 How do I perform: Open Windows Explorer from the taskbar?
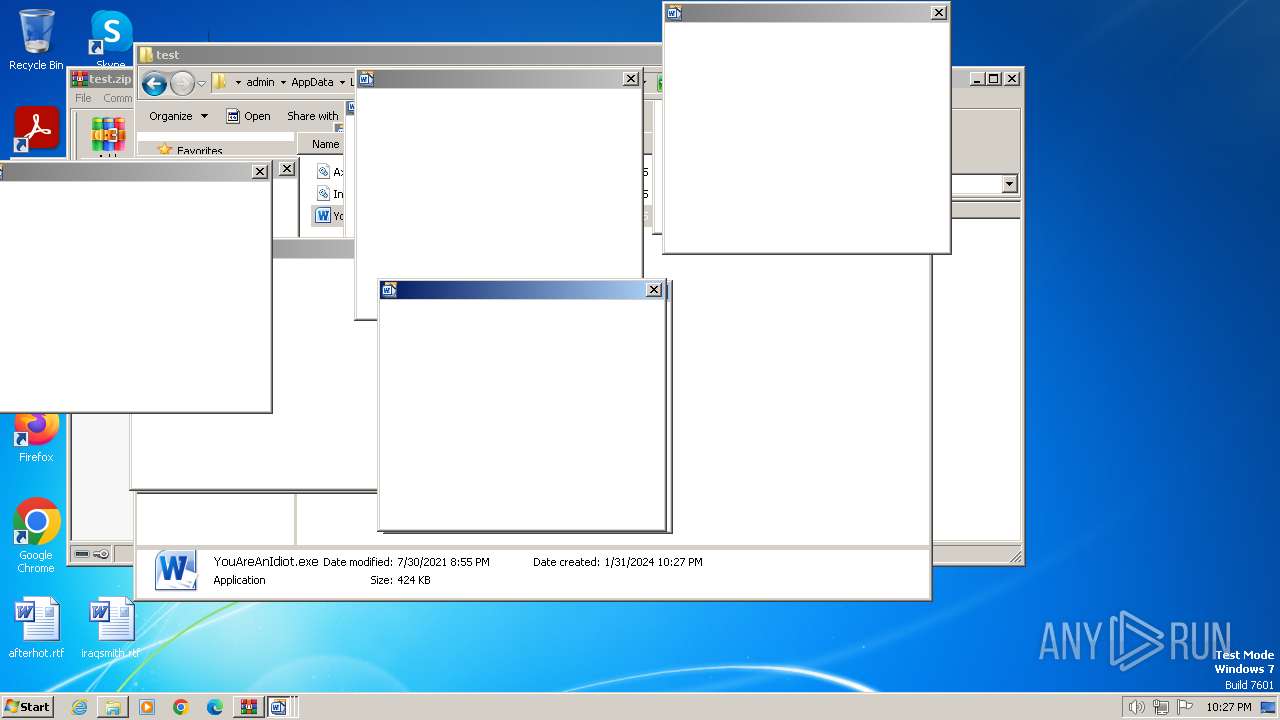pyautogui.click(x=113, y=707)
